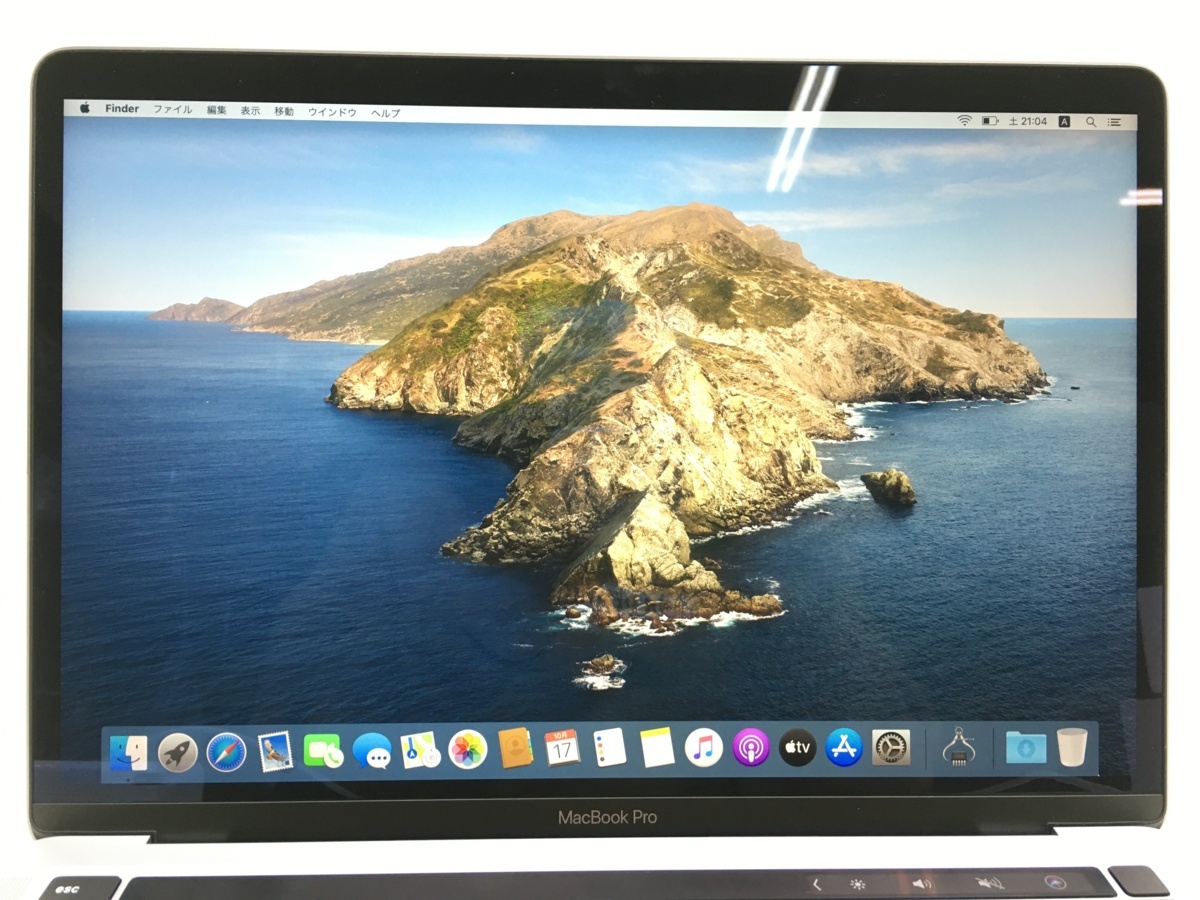Open Messages blue bubble icon
The image size is (1200, 900).
click(372, 750)
